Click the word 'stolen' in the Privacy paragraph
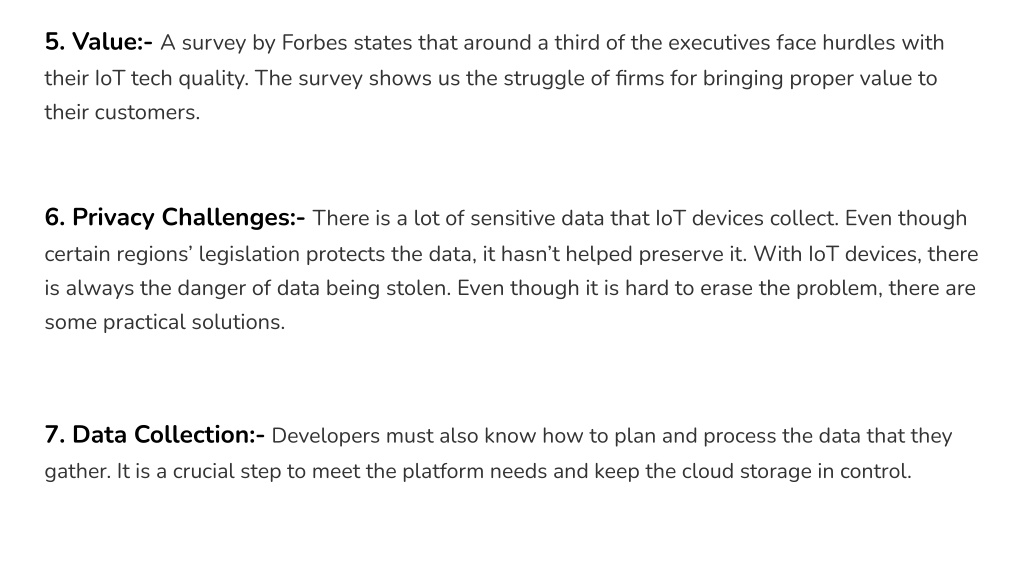Viewport: 1024px width, 576px height. [418, 288]
